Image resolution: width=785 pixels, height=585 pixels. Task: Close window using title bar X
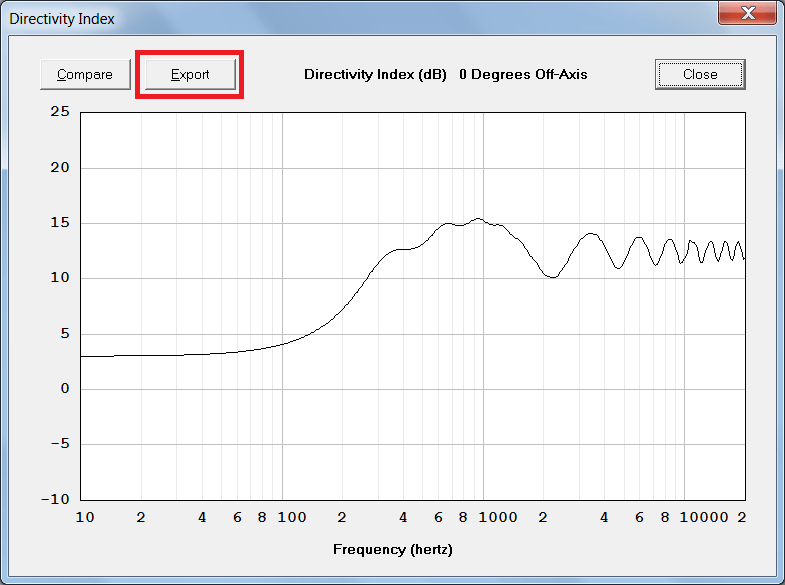[747, 13]
